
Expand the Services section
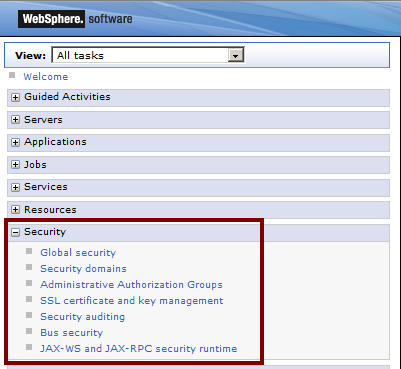(x=15, y=187)
